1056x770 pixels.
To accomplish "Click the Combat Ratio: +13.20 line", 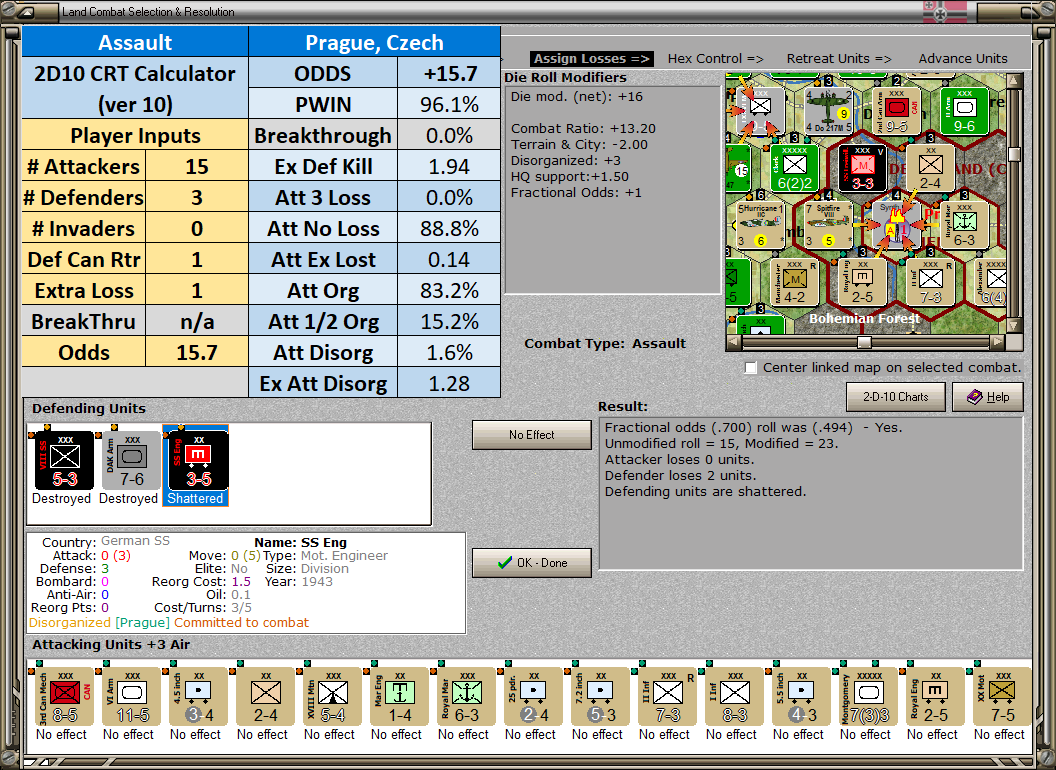I will click(x=583, y=129).
